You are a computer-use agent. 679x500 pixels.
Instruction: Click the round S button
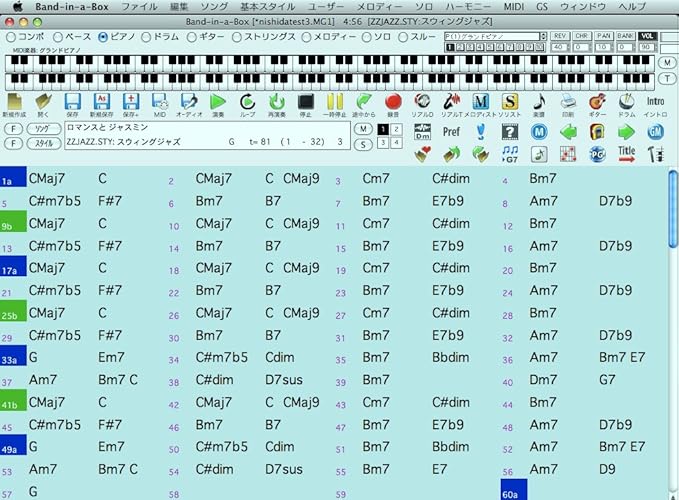point(363,145)
